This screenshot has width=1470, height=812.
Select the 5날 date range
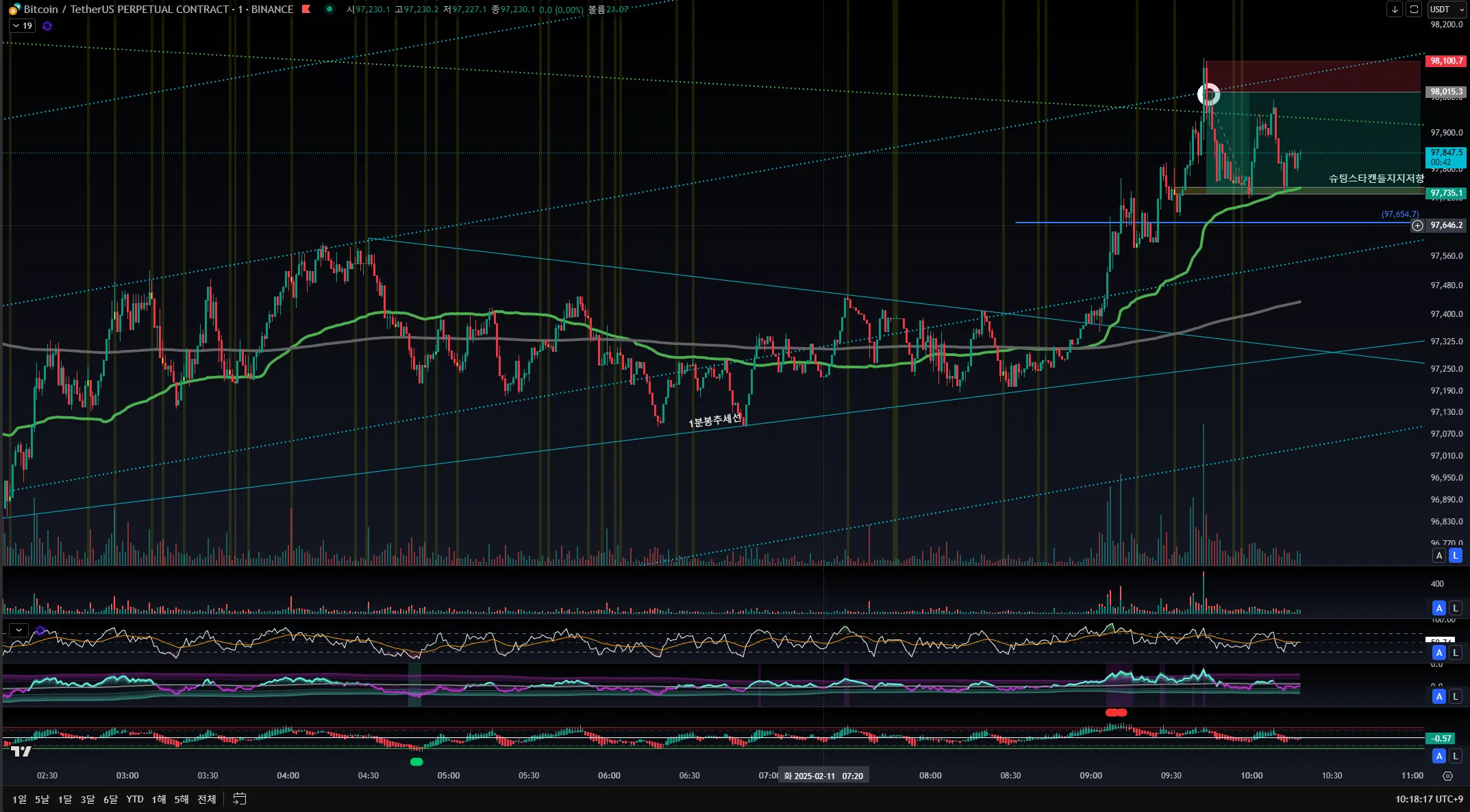click(x=42, y=799)
